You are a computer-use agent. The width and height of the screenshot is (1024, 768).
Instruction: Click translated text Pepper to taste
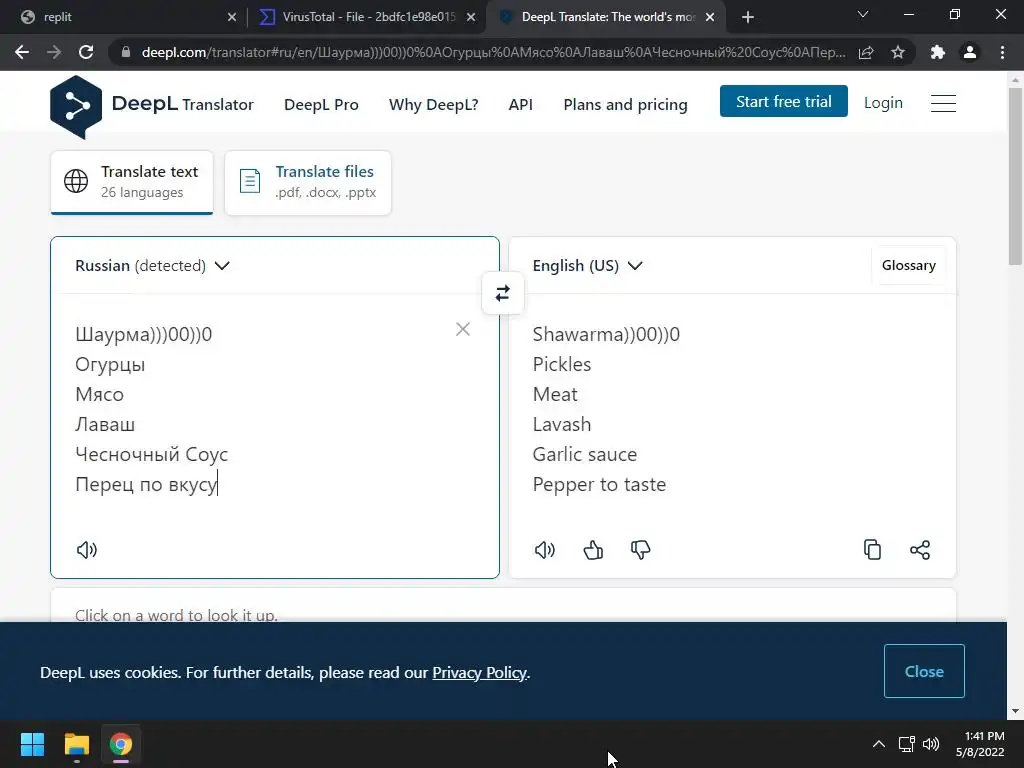599,485
